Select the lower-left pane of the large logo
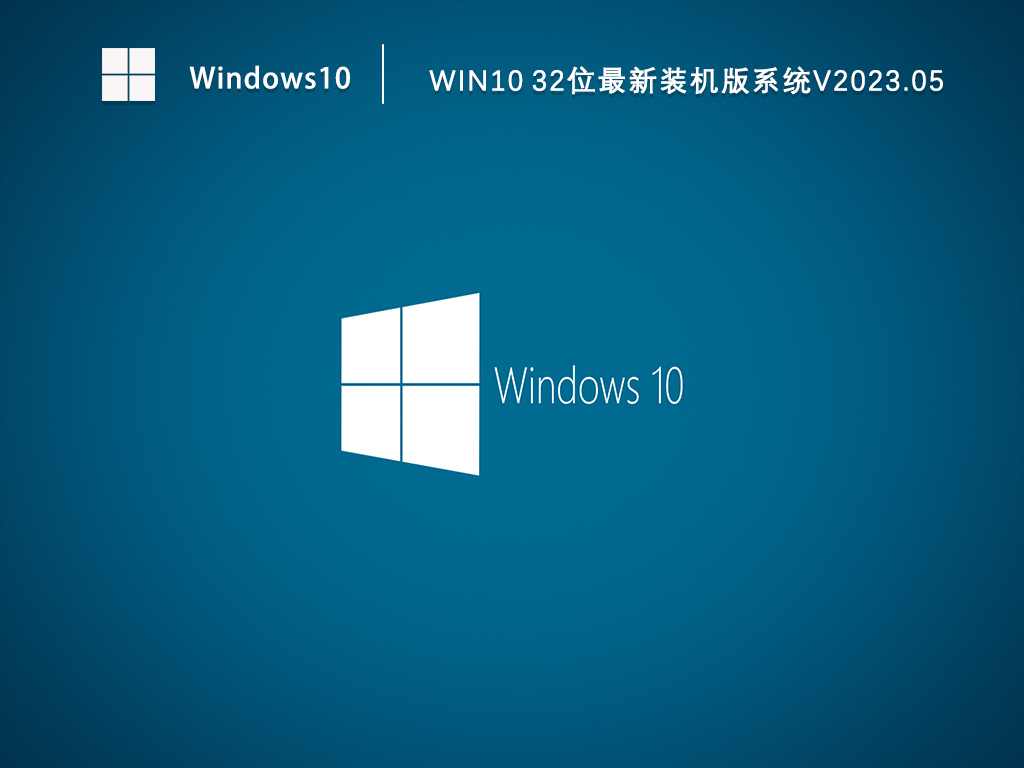 371,421
